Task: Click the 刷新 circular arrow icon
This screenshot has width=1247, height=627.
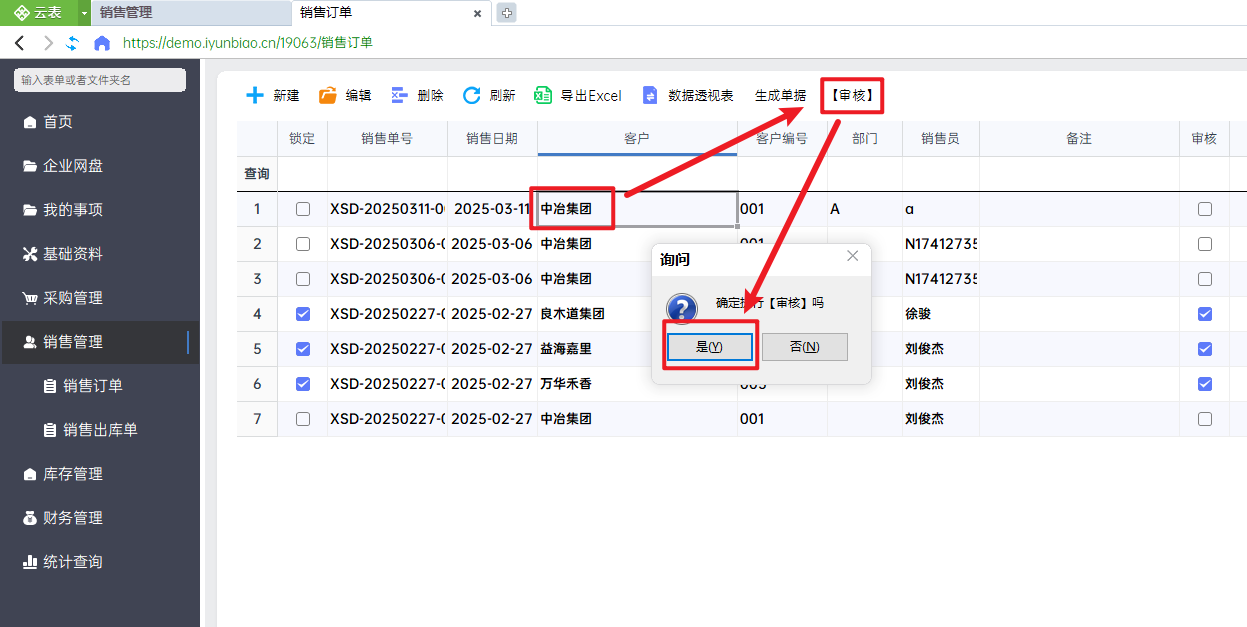Action: [472, 95]
